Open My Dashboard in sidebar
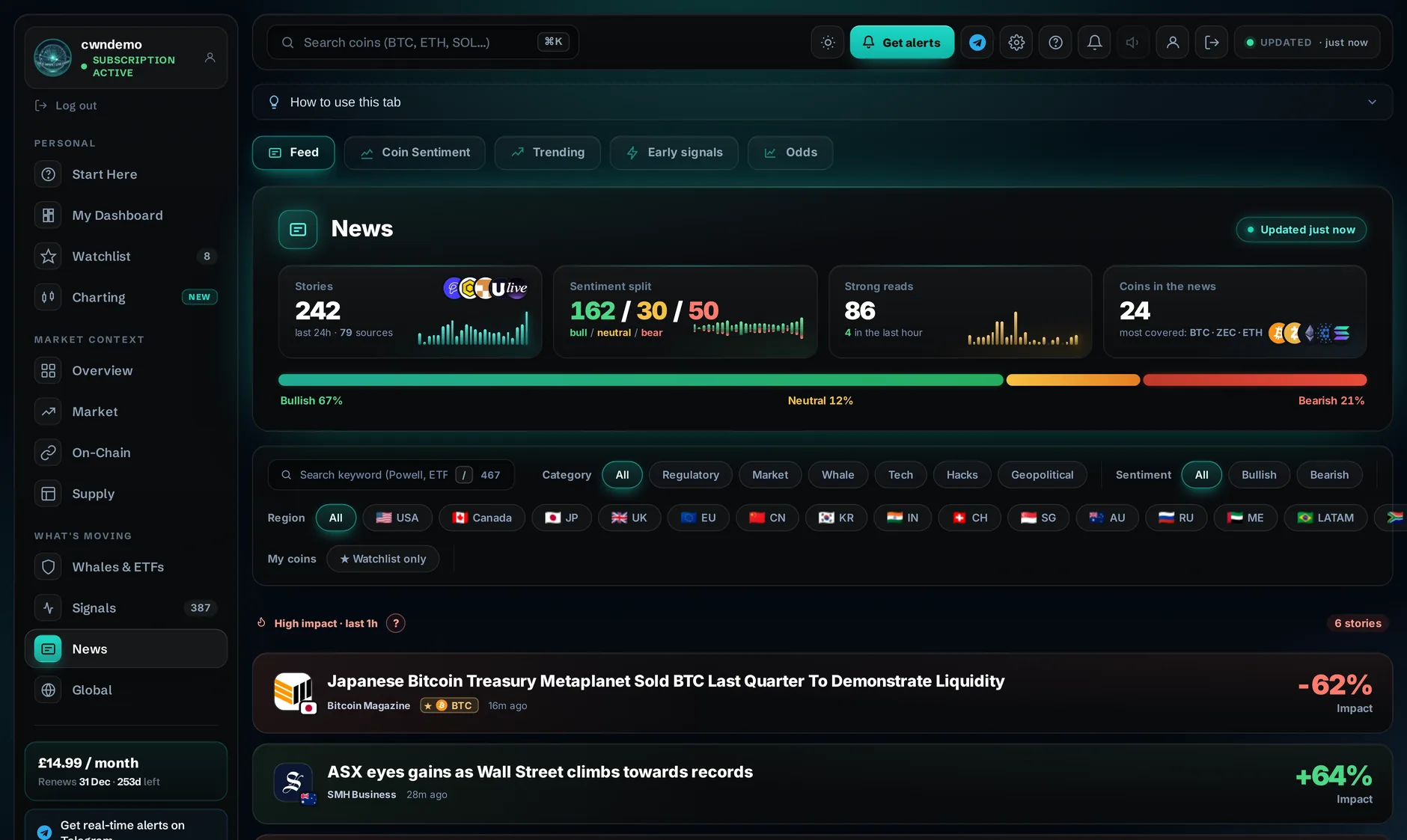This screenshot has width=1407, height=840. click(126, 215)
